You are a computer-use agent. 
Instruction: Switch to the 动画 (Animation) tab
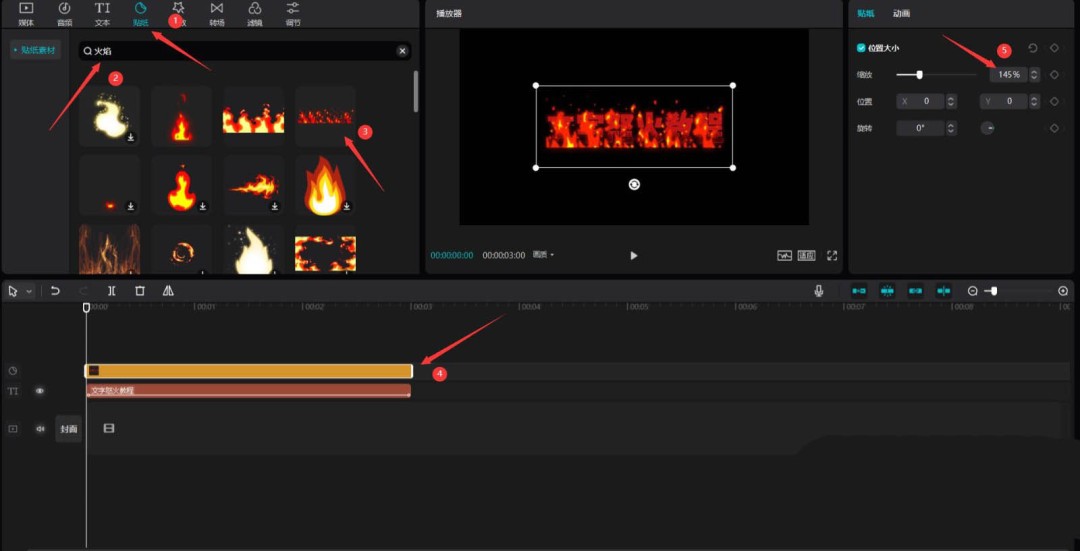point(901,14)
